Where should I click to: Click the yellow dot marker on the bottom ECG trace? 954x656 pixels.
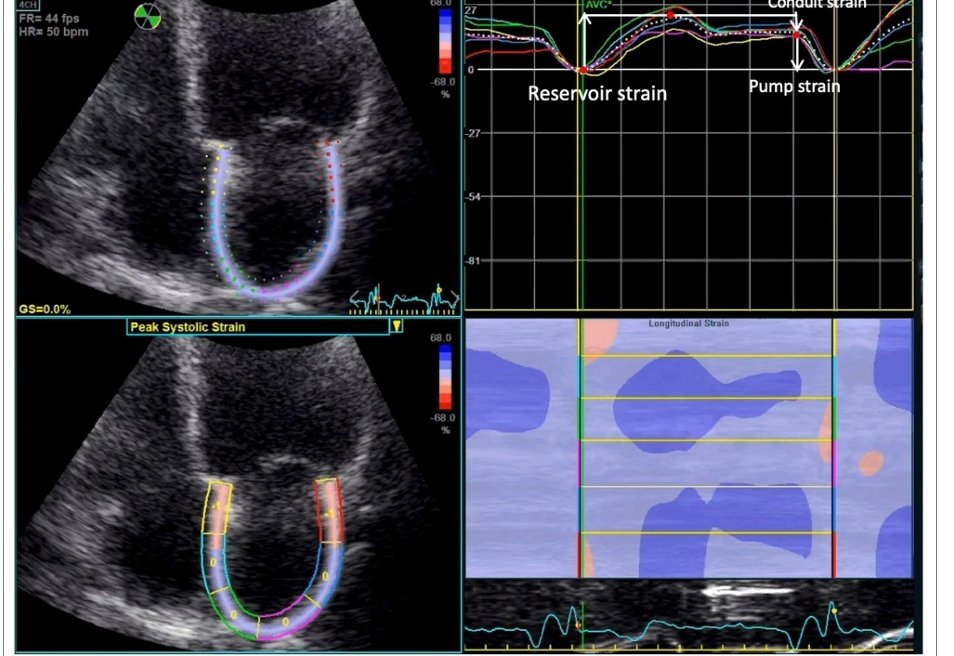click(834, 610)
